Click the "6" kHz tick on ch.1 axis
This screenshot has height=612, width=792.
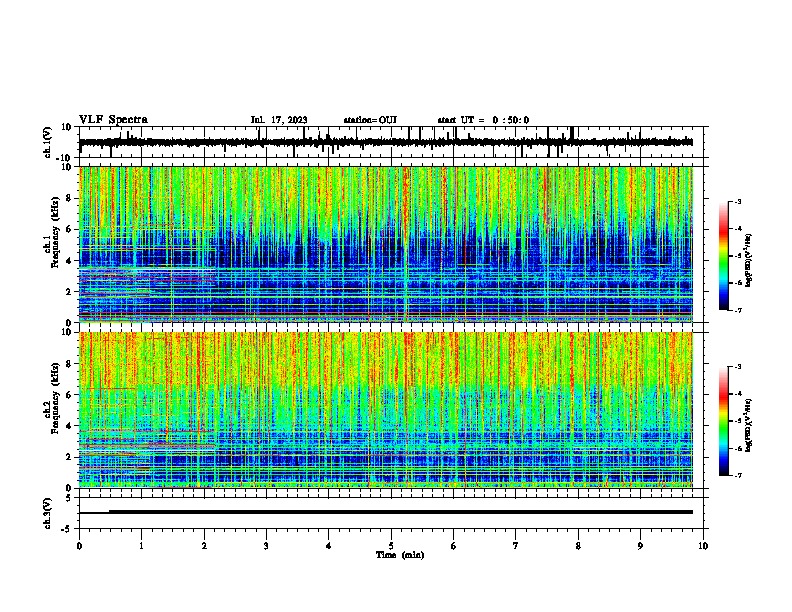(69, 230)
